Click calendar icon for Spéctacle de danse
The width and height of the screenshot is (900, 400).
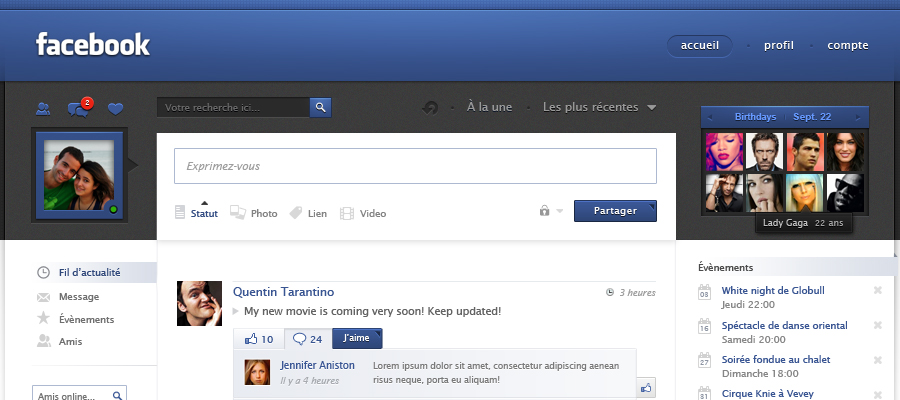click(x=704, y=326)
